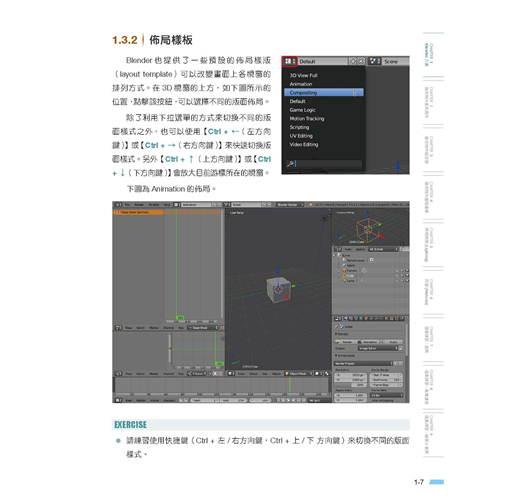Open Dope Sheet mode dropdown
Screen dimensions: 520x500
pos(203,328)
